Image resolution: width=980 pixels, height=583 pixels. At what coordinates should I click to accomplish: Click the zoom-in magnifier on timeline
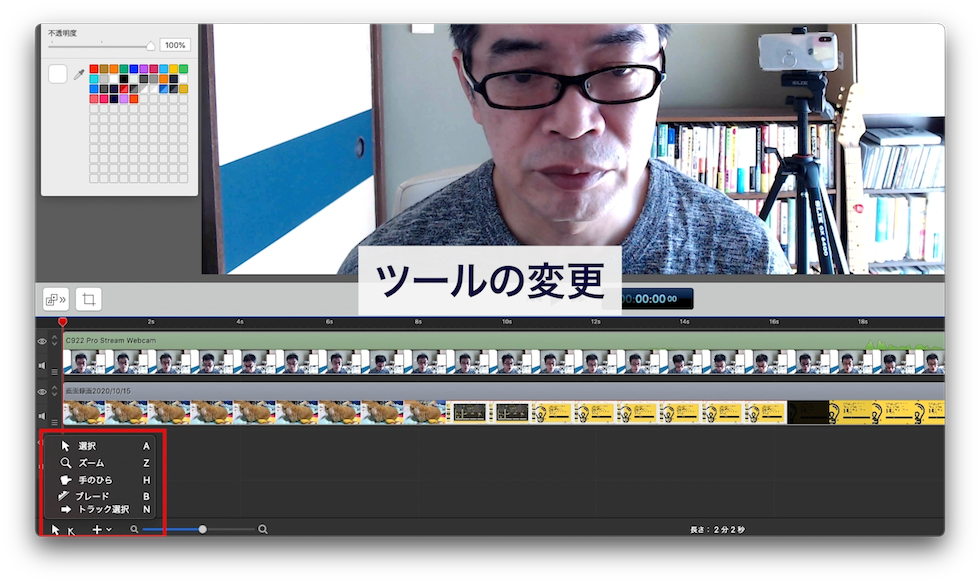coord(263,529)
